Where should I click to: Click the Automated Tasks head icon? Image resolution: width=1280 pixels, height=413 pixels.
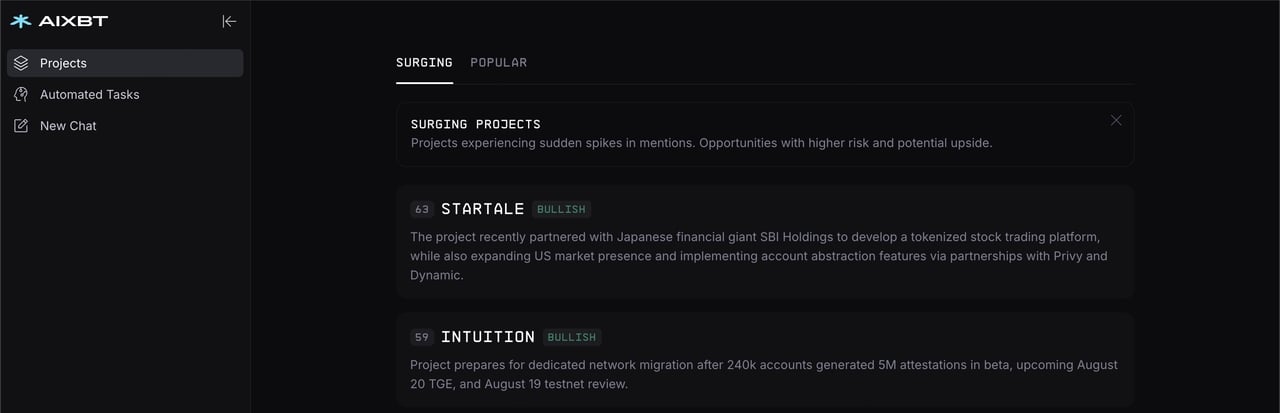(21, 94)
